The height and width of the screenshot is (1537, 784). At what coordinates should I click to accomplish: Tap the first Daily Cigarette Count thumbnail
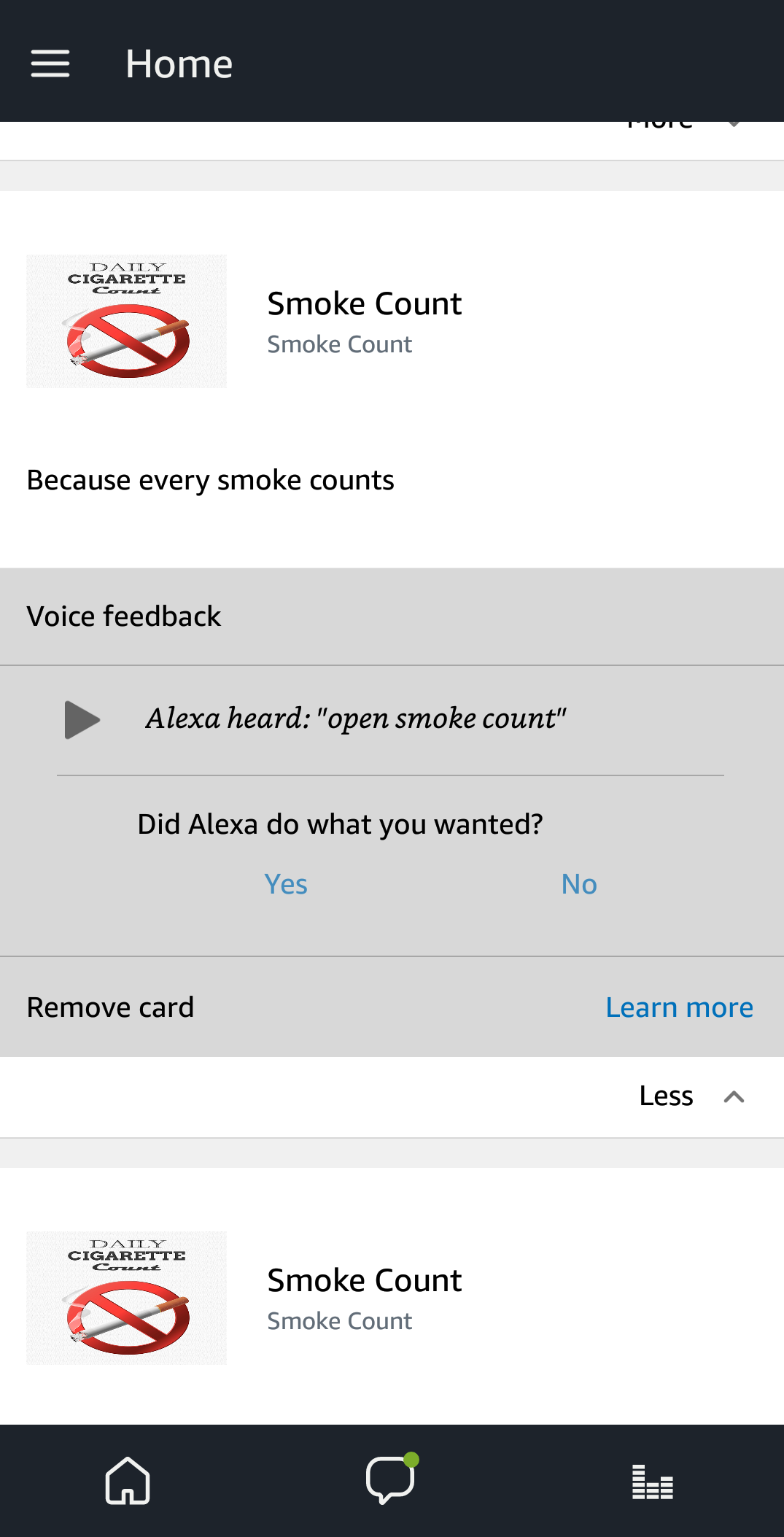(x=127, y=321)
